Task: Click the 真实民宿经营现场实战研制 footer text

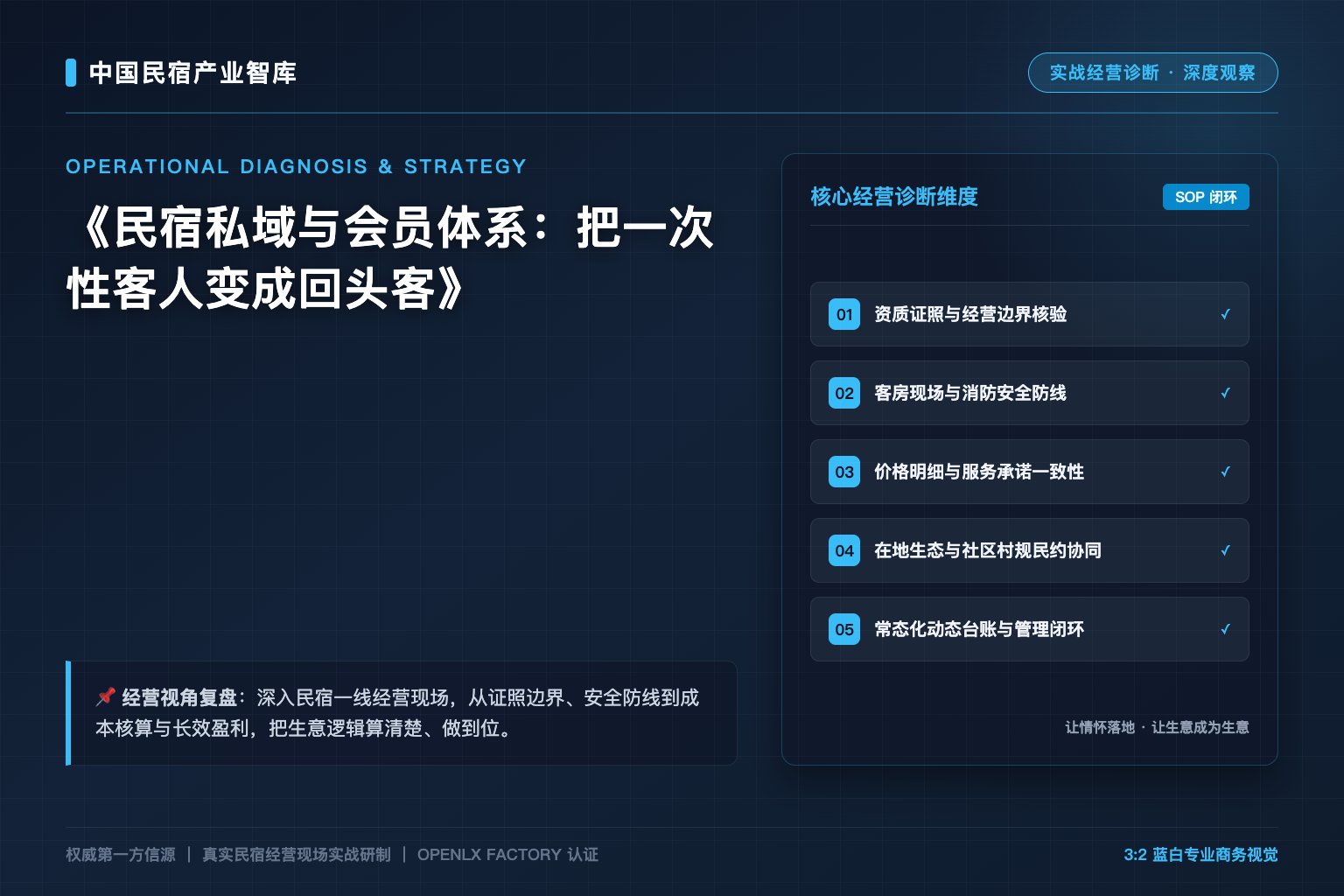Action: tap(297, 855)
